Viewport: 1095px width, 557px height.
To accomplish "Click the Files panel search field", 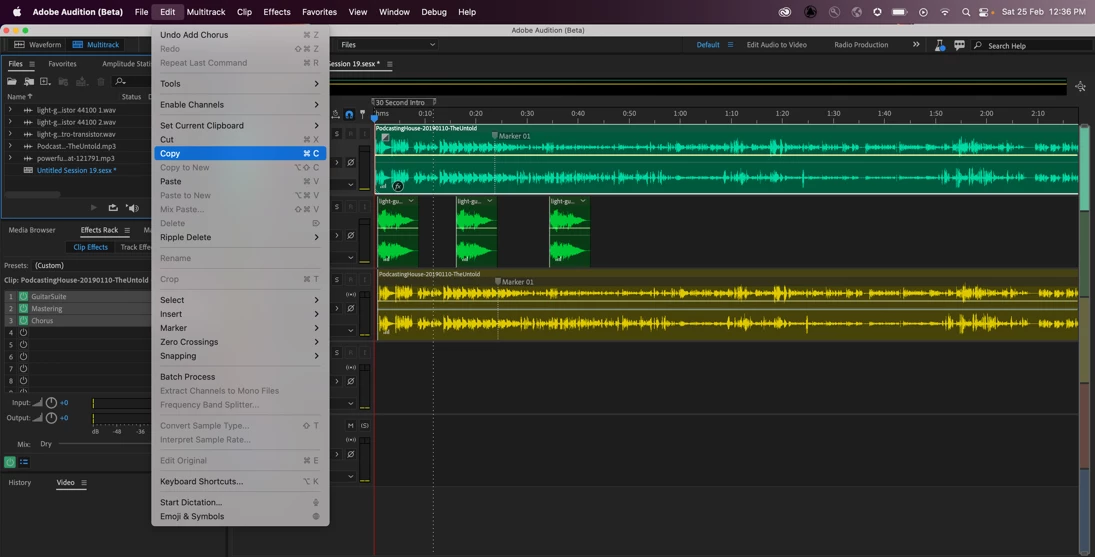I will (133, 82).
